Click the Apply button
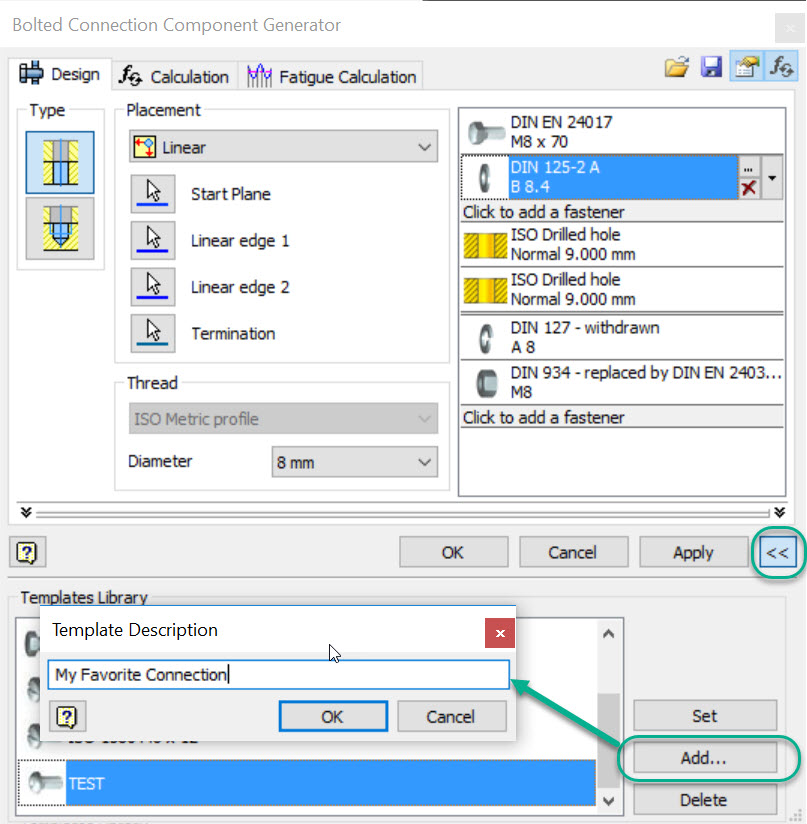 [693, 552]
